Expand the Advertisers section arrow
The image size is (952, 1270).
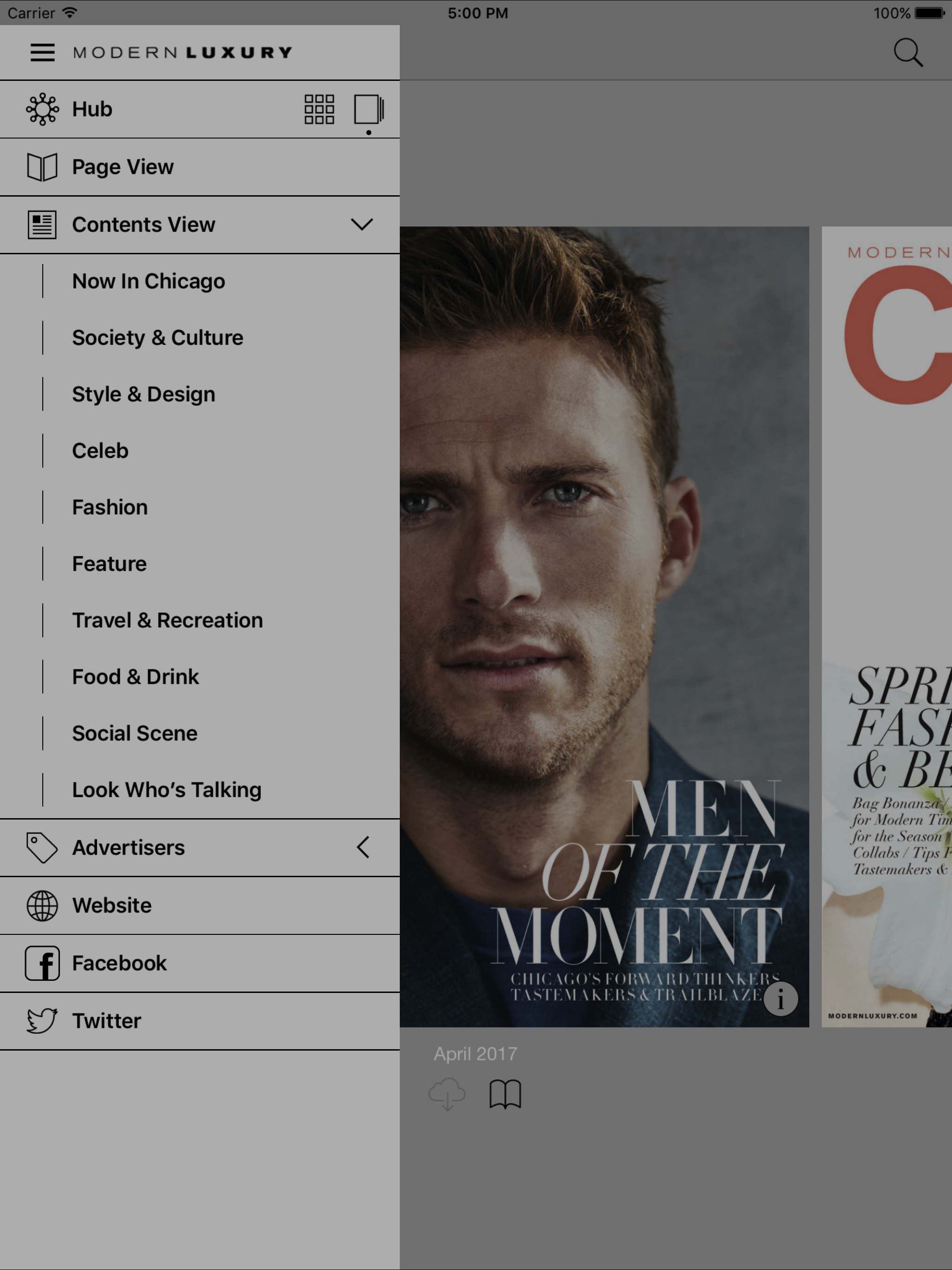pyautogui.click(x=363, y=847)
